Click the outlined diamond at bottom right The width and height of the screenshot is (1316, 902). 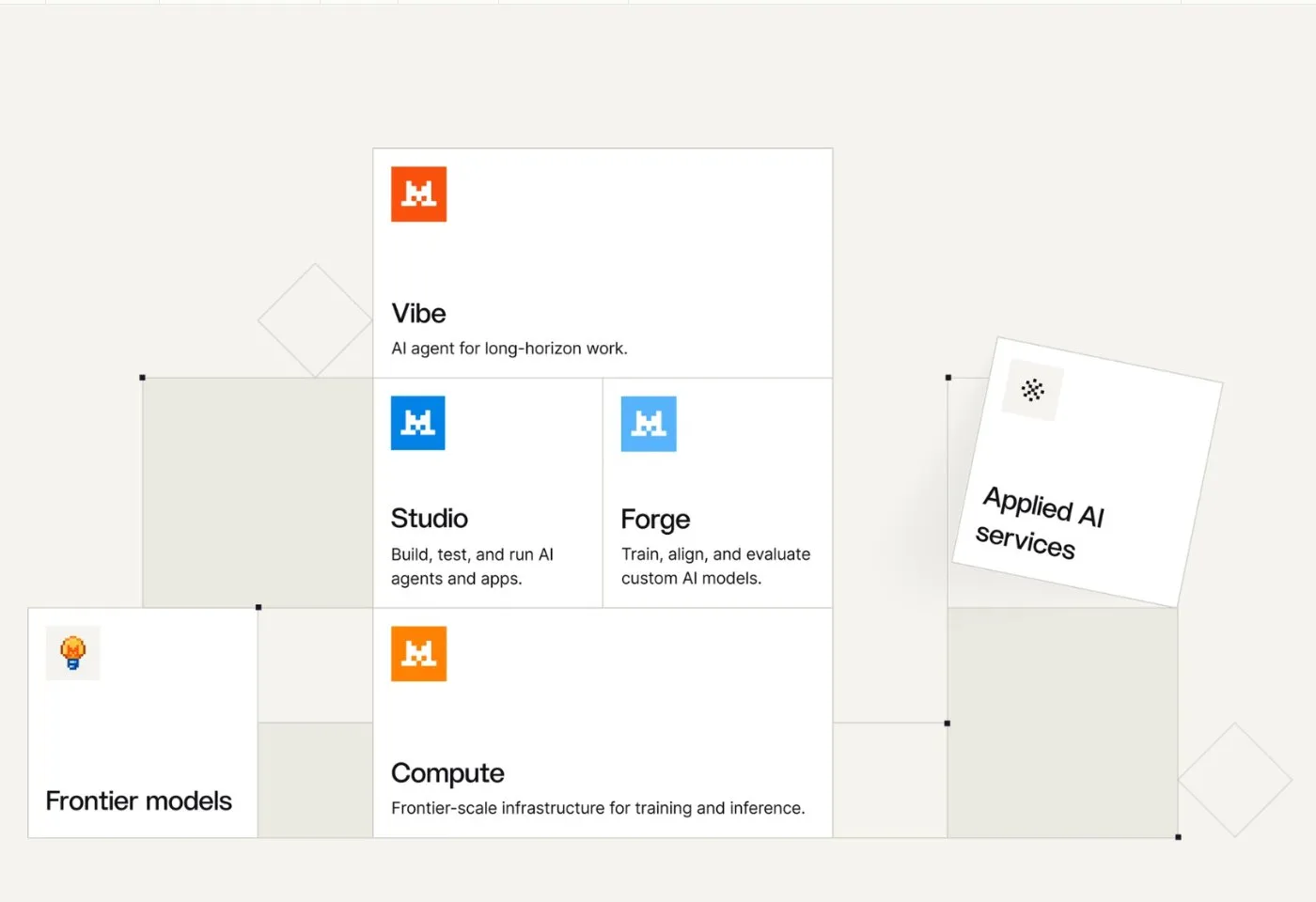pyautogui.click(x=1235, y=780)
